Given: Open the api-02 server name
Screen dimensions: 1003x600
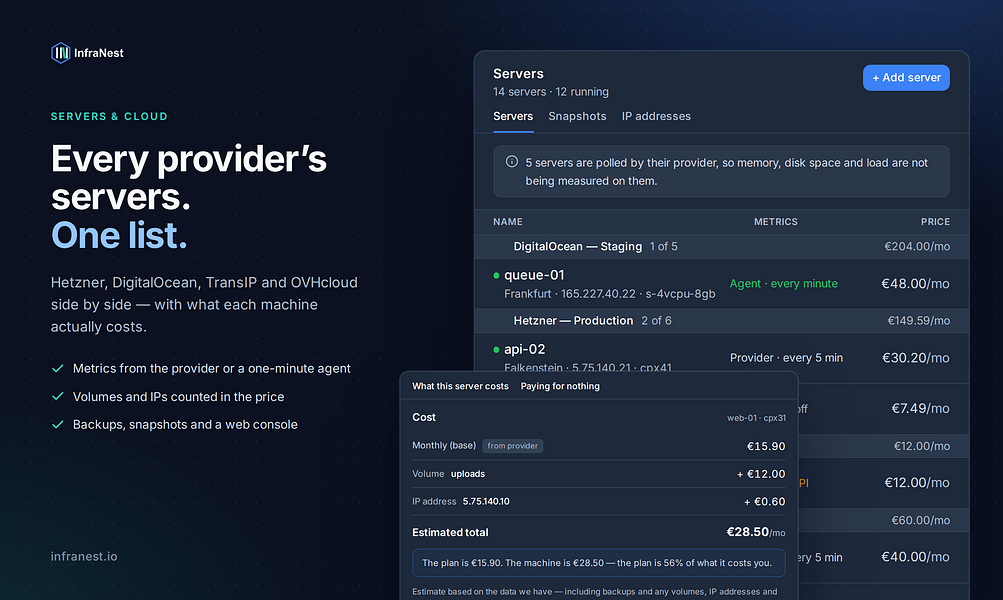Looking at the screenshot, I should click(x=525, y=349).
